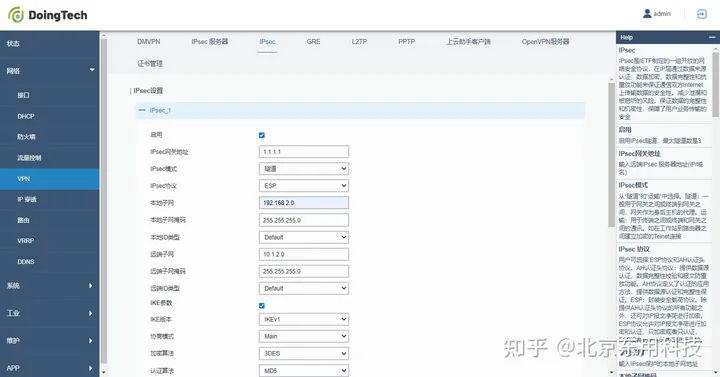Collapse the Help panel minus icon
This screenshot has width=720, height=377.
pos(712,37)
